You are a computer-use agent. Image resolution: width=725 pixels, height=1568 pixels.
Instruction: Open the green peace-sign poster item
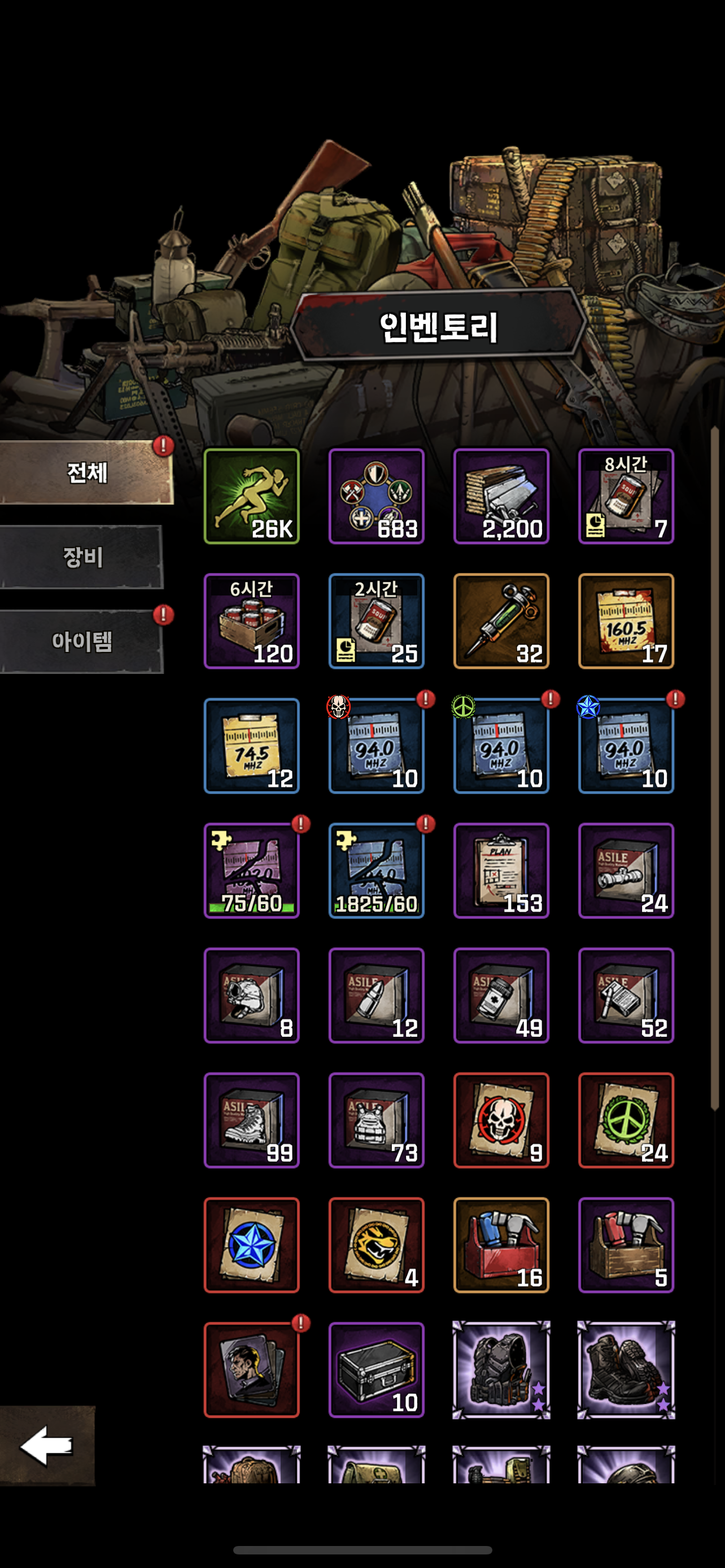click(626, 1120)
